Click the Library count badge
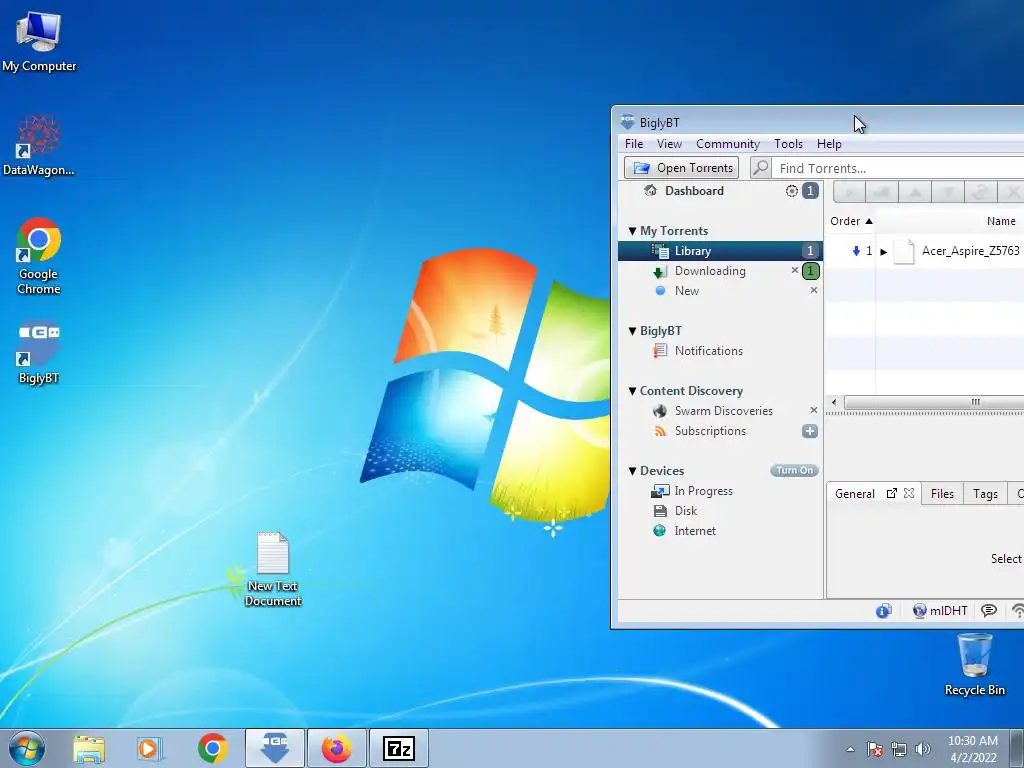1024x768 pixels. [x=810, y=251]
